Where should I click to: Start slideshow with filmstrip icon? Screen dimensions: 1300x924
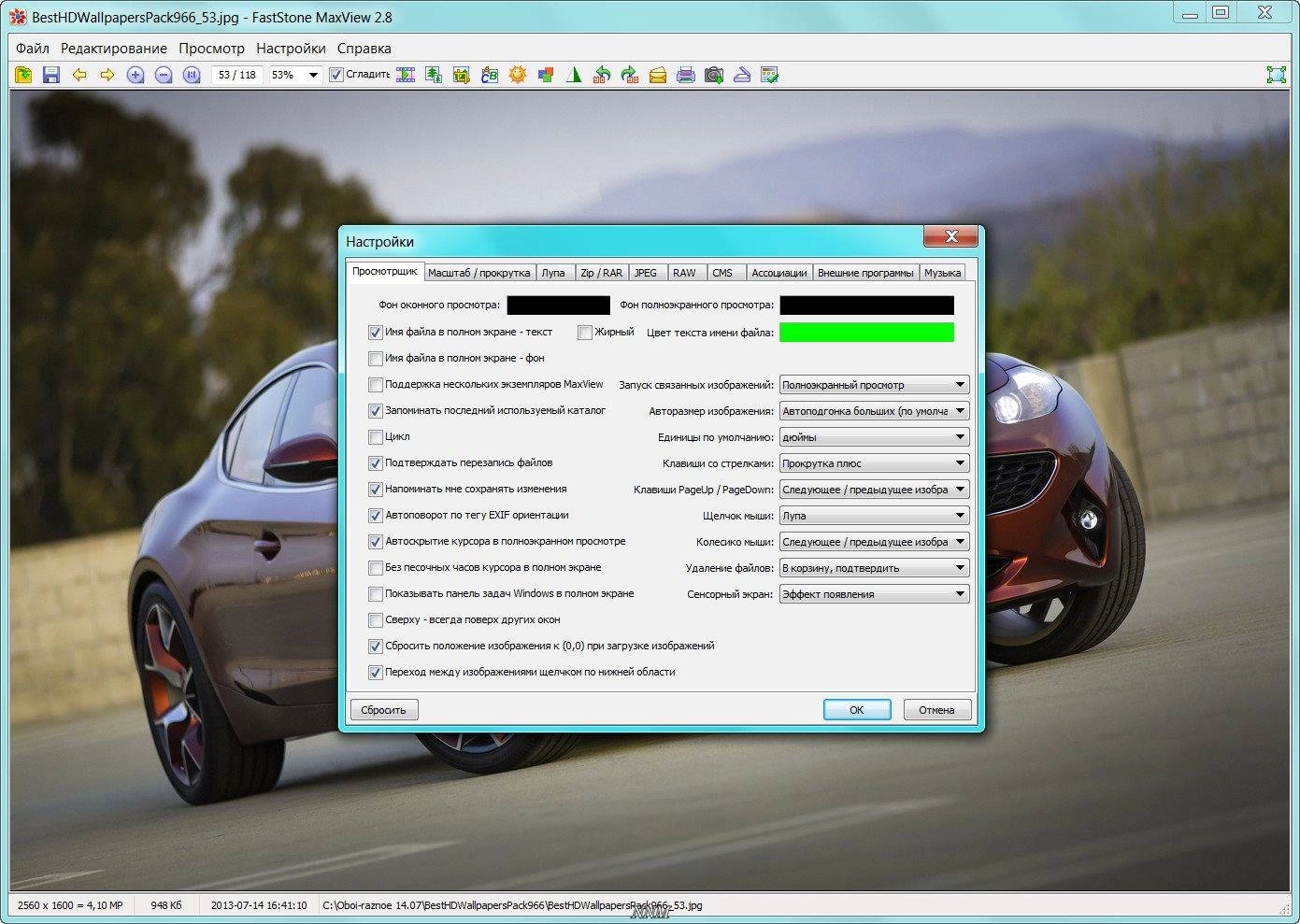(406, 75)
